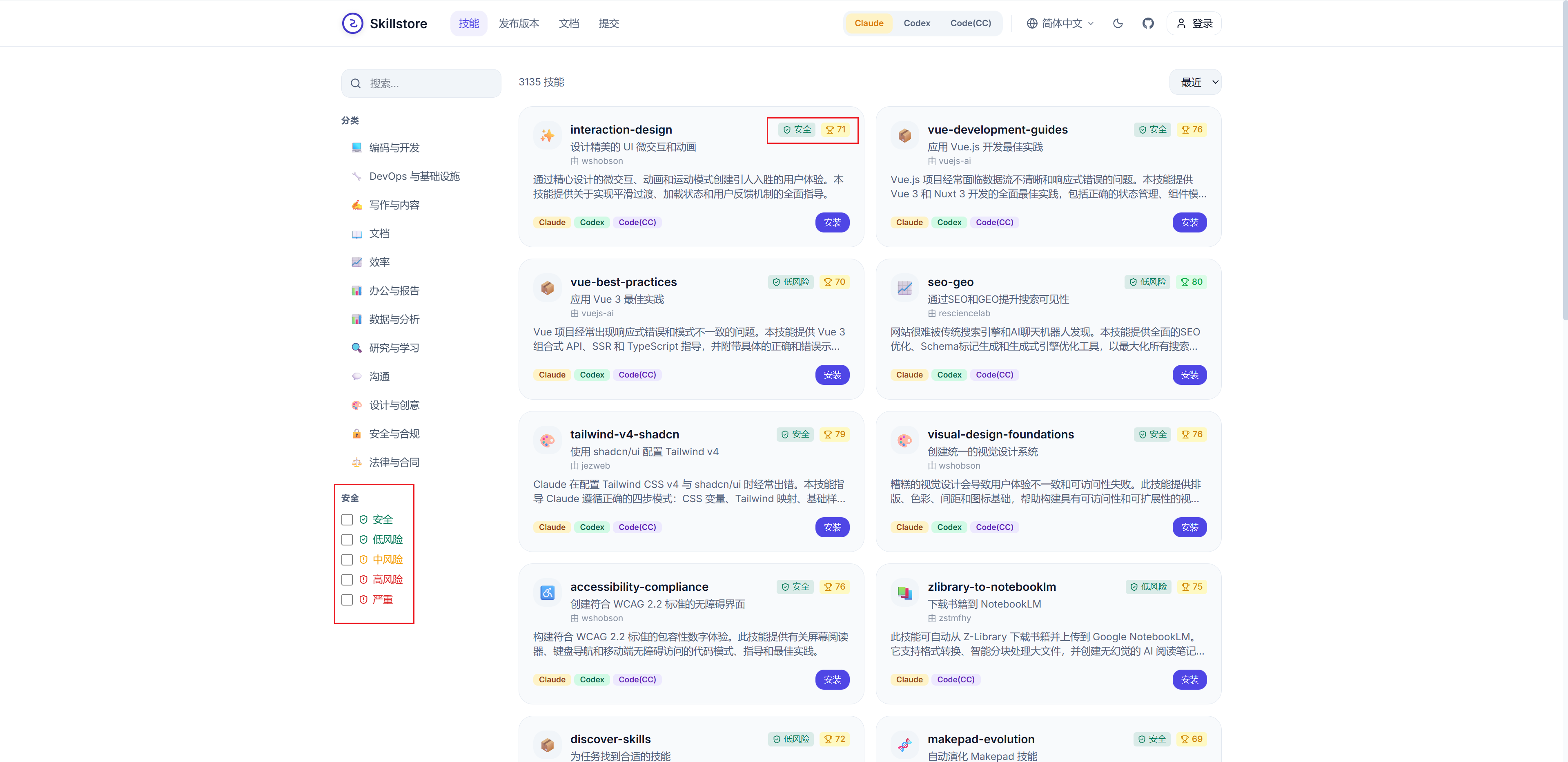
Task: Click the discover-skills package icon
Action: click(547, 744)
